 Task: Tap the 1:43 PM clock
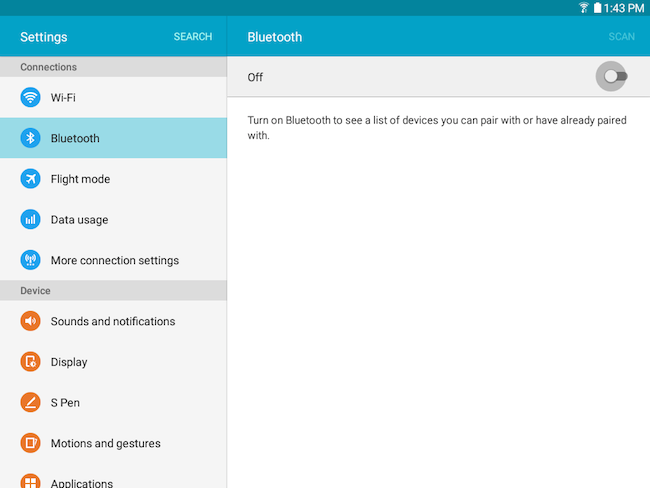pyautogui.click(x=624, y=8)
